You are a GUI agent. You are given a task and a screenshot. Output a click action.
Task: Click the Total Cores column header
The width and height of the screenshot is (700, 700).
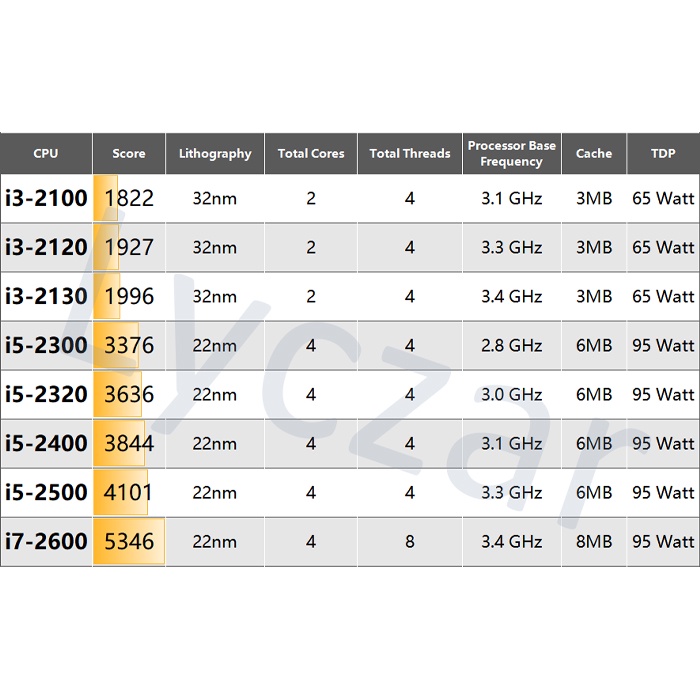click(x=311, y=154)
